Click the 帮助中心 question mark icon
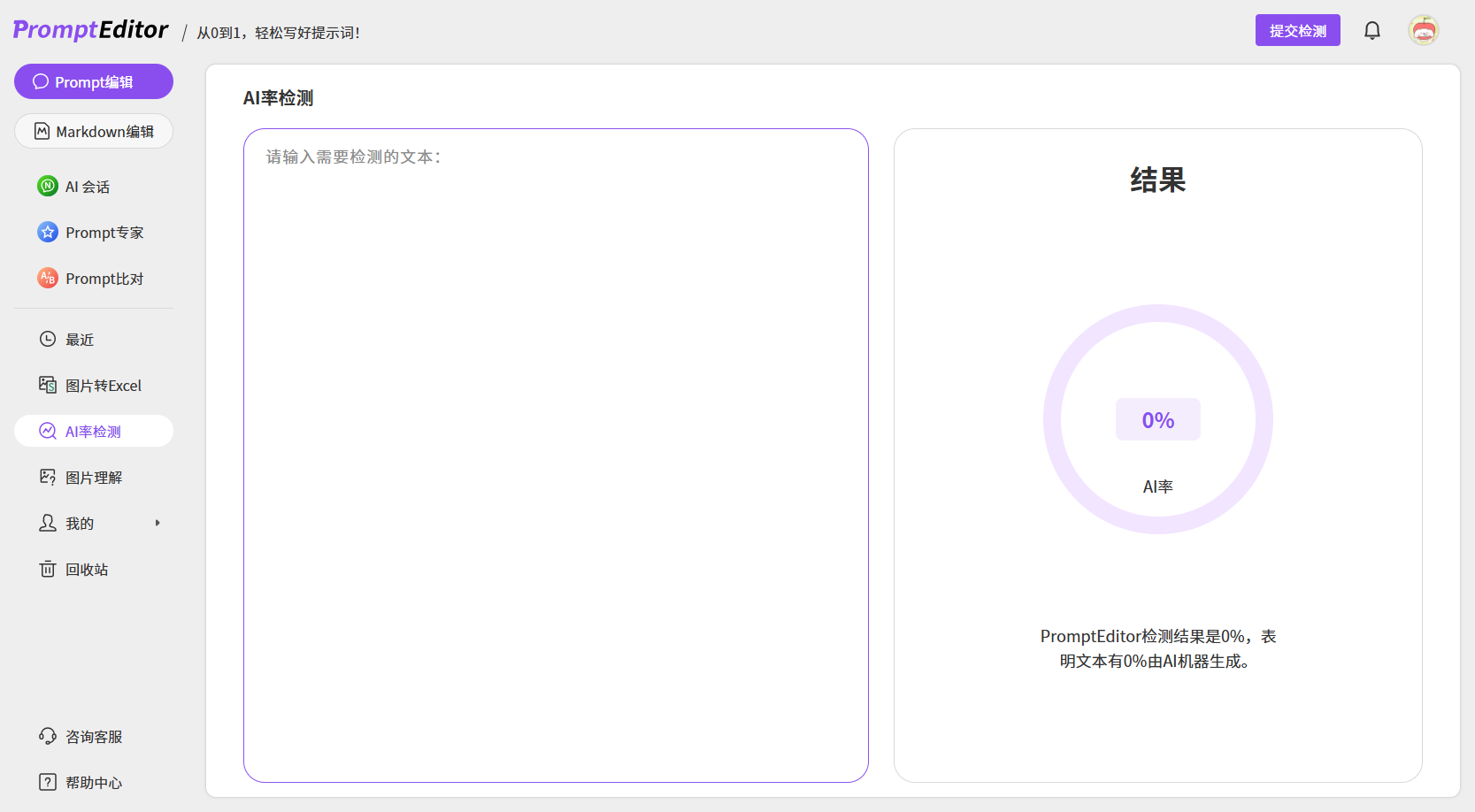The height and width of the screenshot is (812, 1475). [x=48, y=783]
